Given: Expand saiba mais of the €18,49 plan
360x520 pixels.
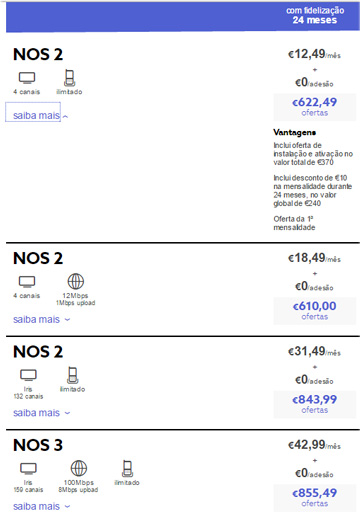Looking at the screenshot, I should coord(42,319).
